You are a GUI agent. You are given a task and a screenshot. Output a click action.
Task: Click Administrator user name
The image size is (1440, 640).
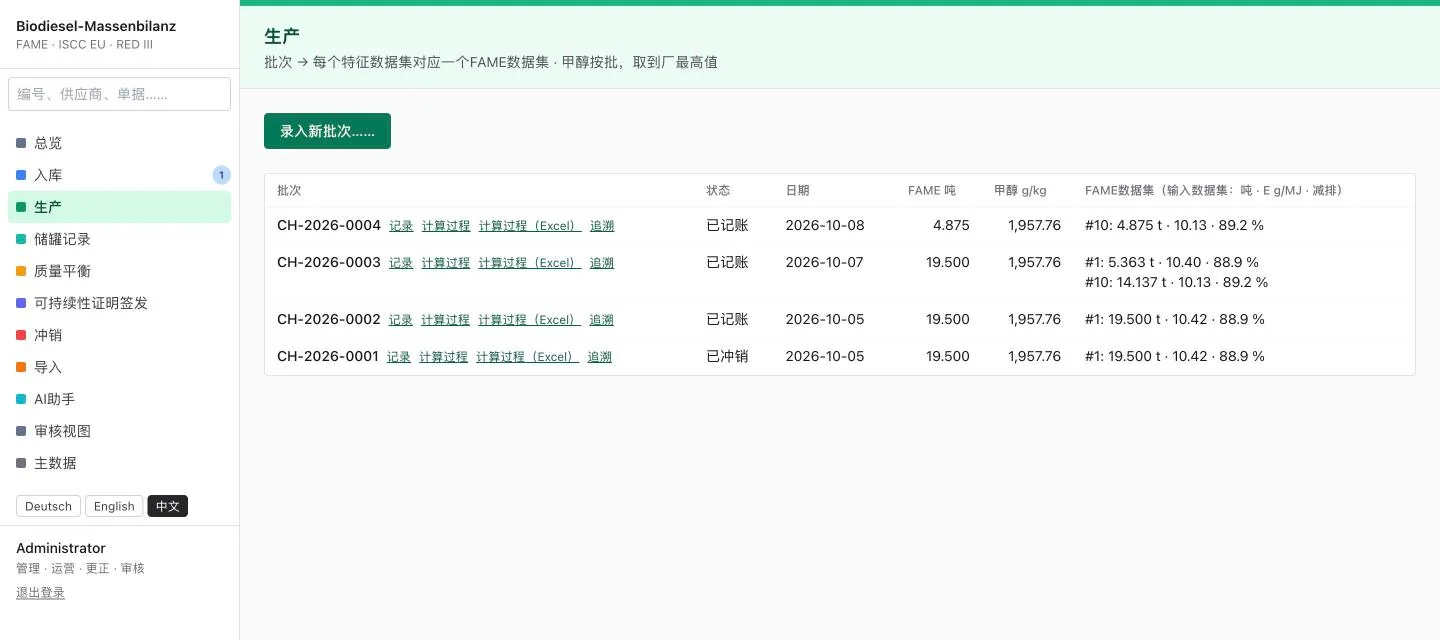61,548
